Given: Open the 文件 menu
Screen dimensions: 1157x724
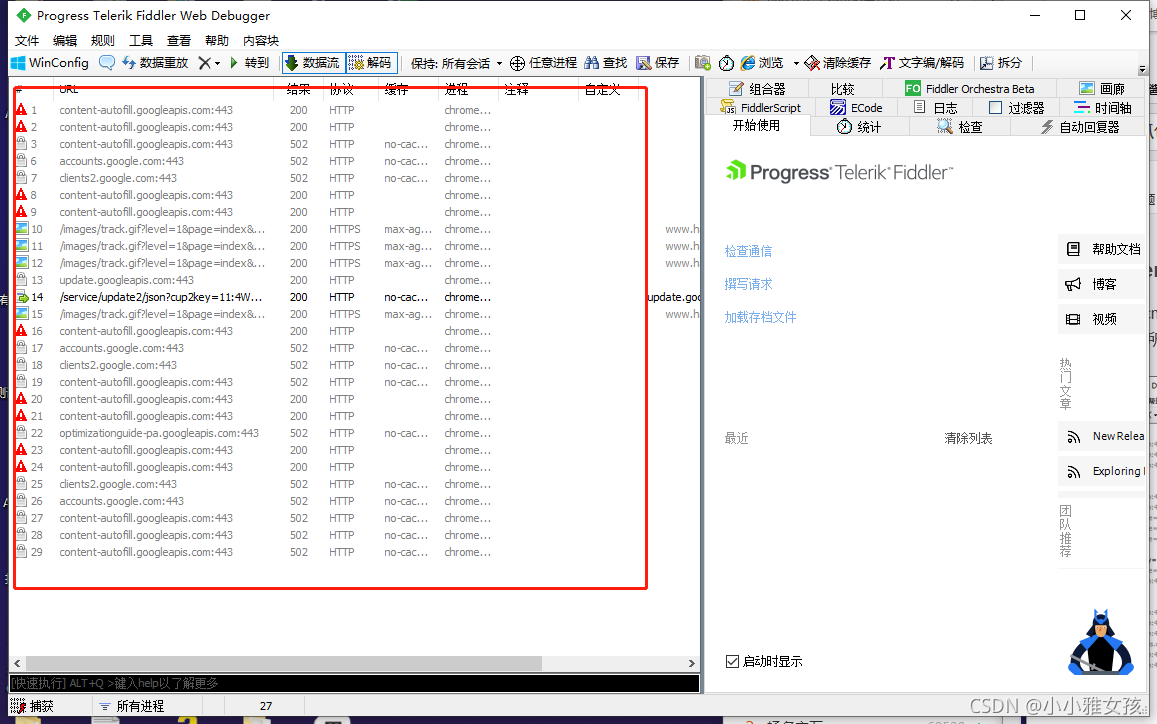Looking at the screenshot, I should coord(27,41).
